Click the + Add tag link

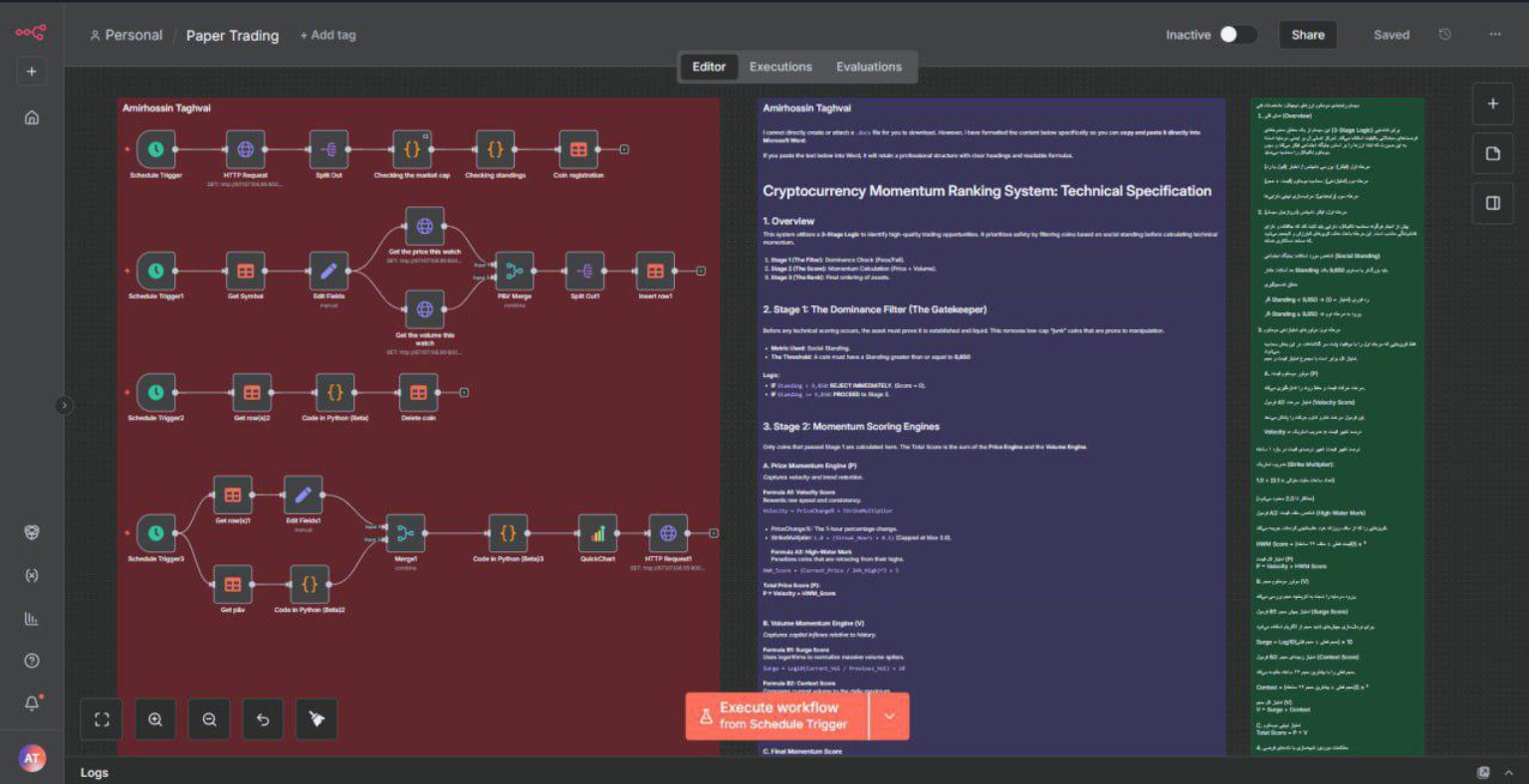coord(328,35)
